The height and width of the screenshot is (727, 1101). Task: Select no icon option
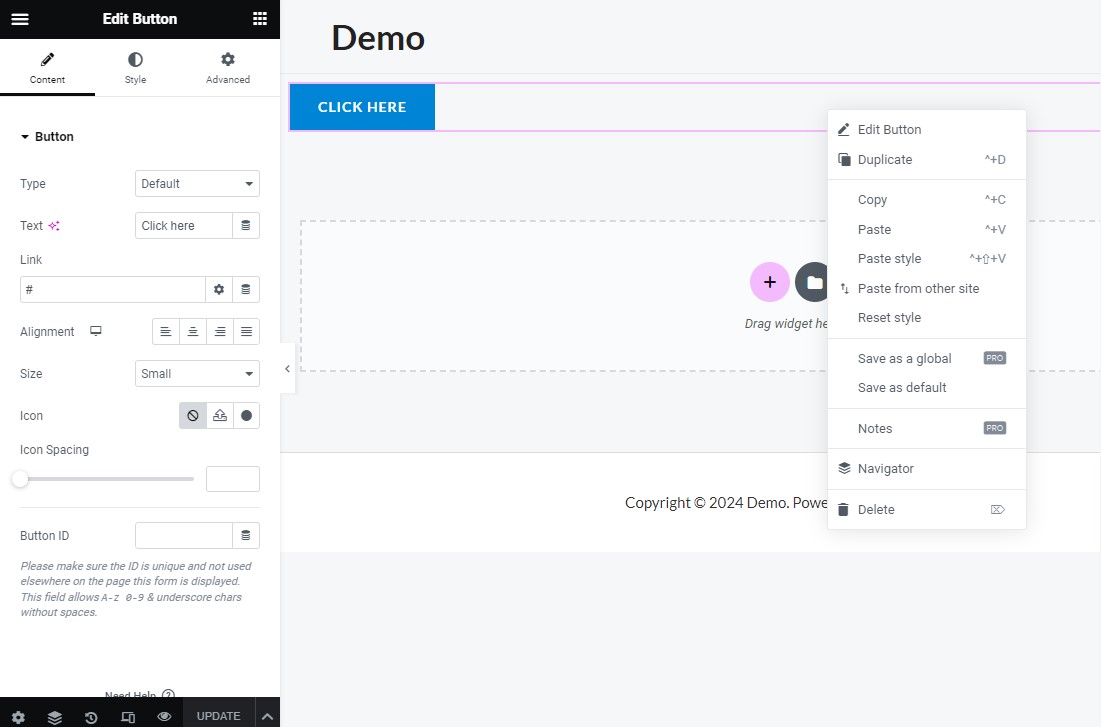192,416
